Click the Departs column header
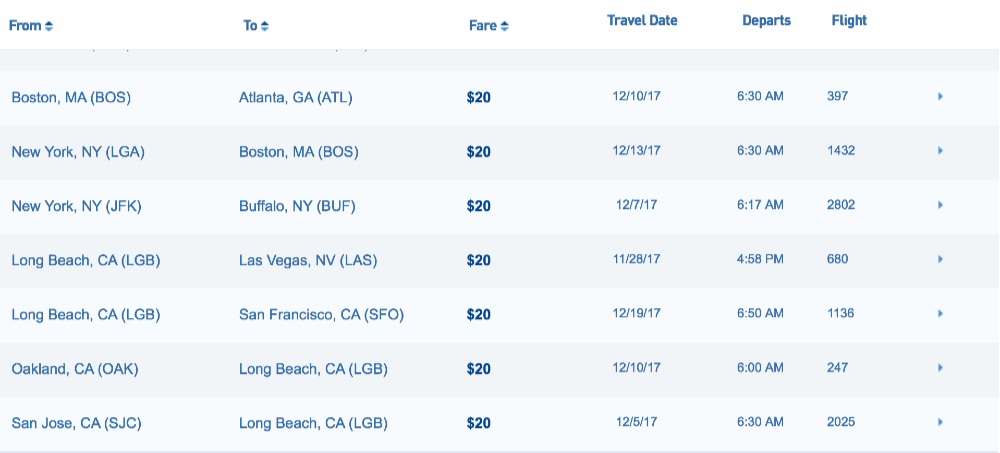1000x453 pixels. pyautogui.click(x=766, y=20)
